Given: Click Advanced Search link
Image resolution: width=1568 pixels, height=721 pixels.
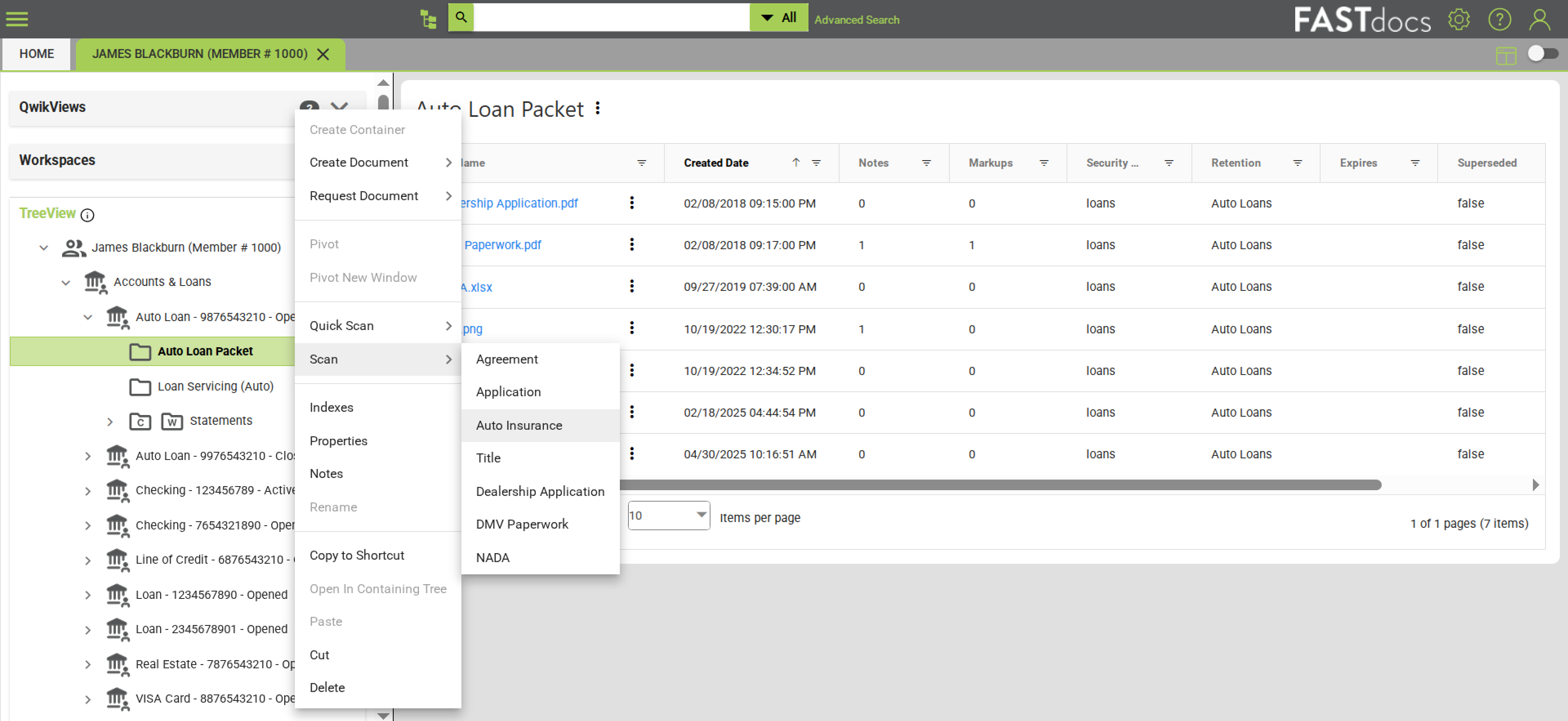Looking at the screenshot, I should point(856,20).
